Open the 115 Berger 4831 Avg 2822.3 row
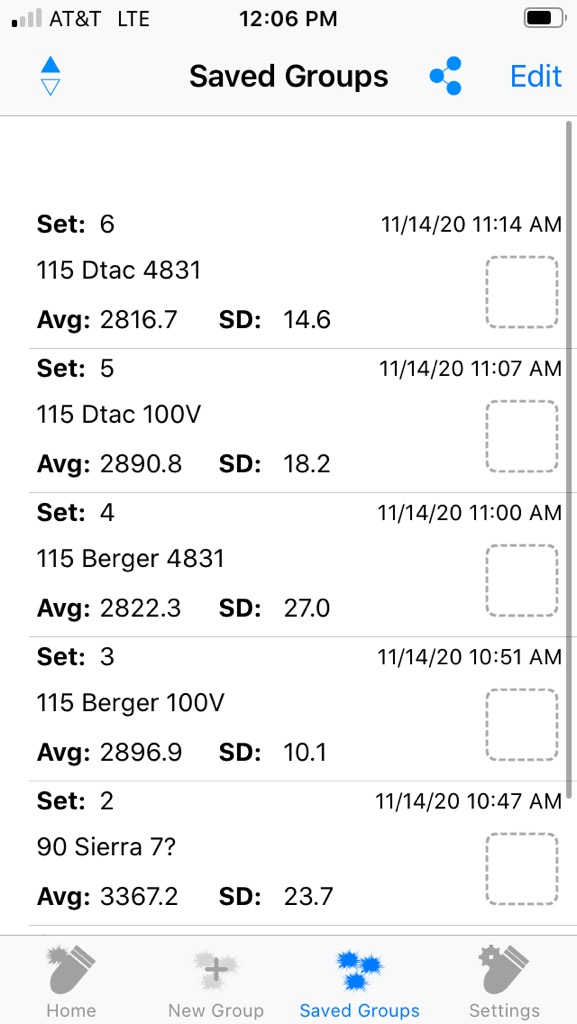577x1024 pixels. click(297, 565)
